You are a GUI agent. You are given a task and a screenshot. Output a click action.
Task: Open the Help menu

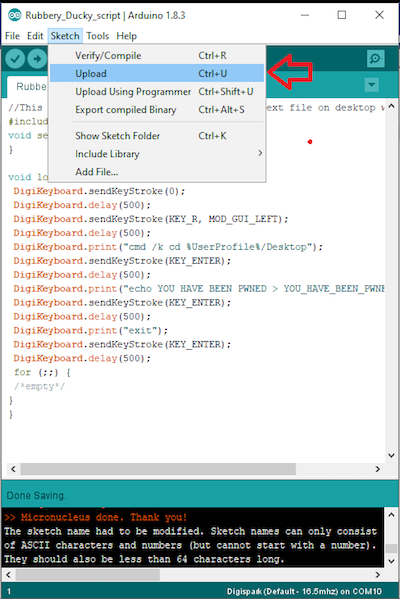click(126, 36)
